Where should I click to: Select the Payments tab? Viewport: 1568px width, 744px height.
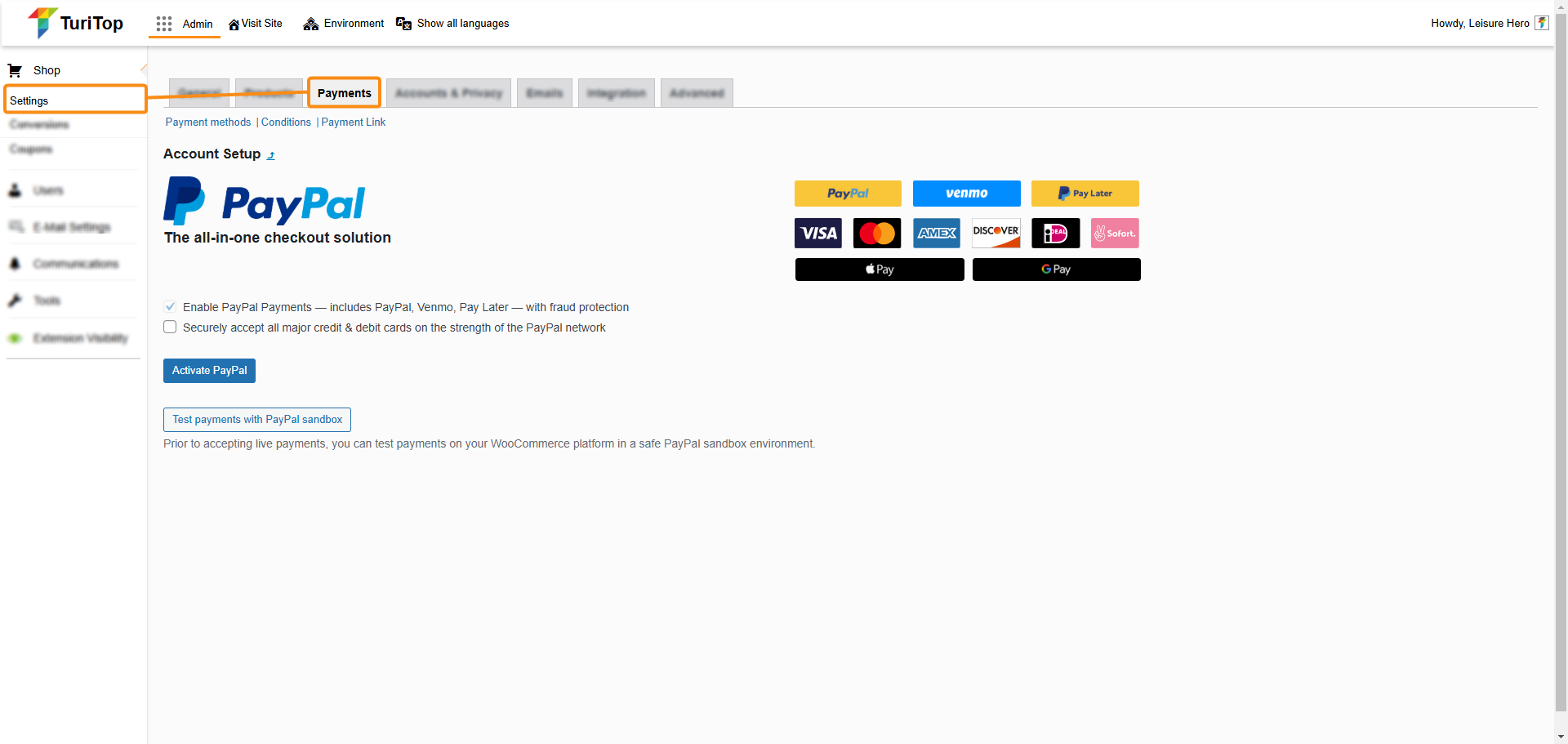click(344, 93)
